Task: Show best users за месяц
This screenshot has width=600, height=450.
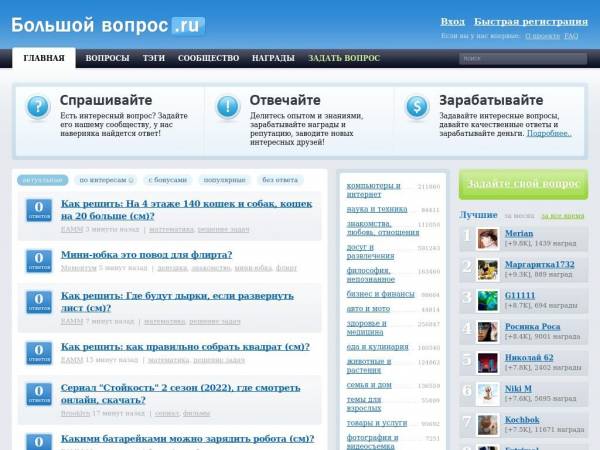Action: [519, 216]
